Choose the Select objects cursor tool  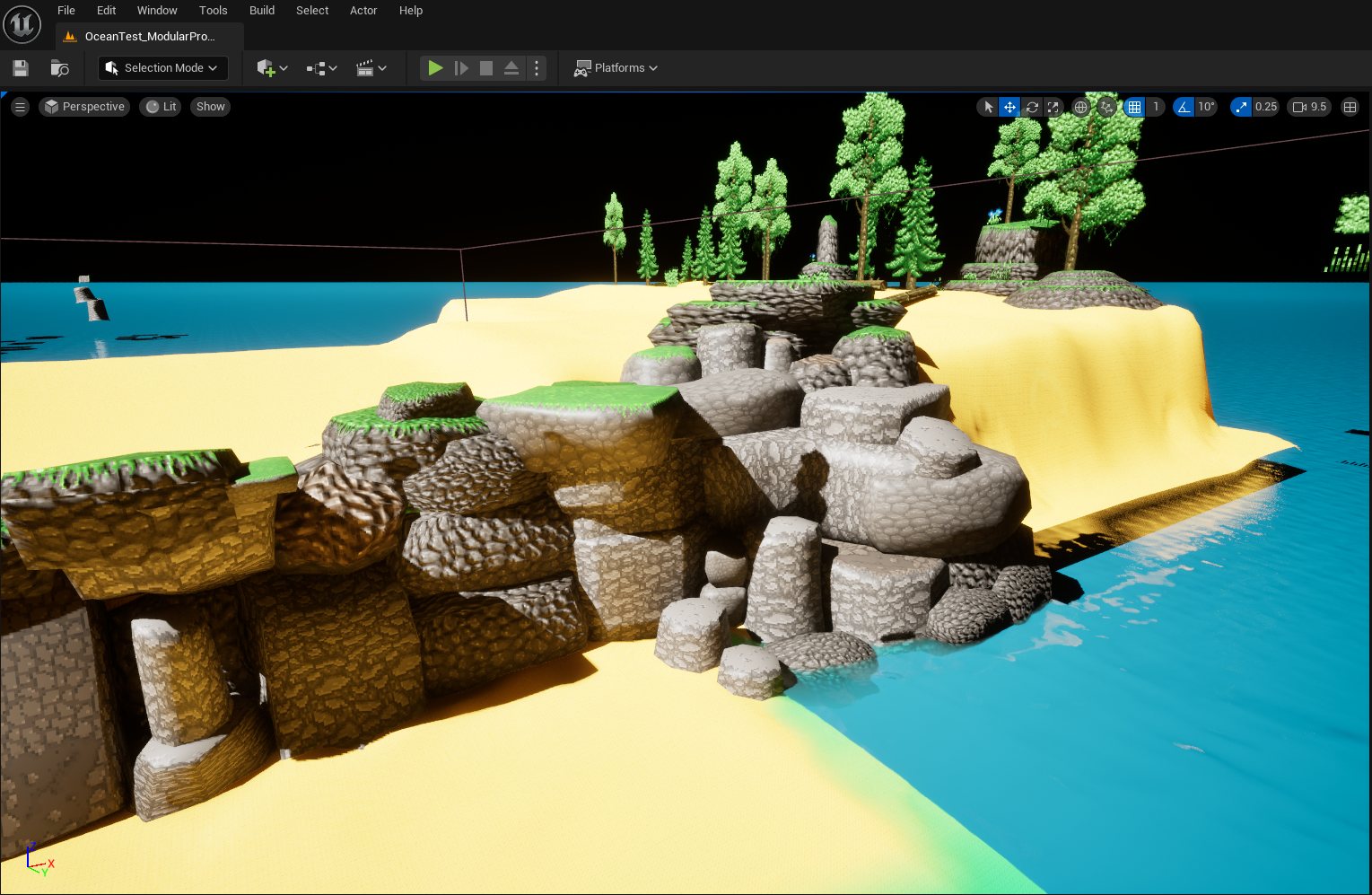tap(988, 107)
